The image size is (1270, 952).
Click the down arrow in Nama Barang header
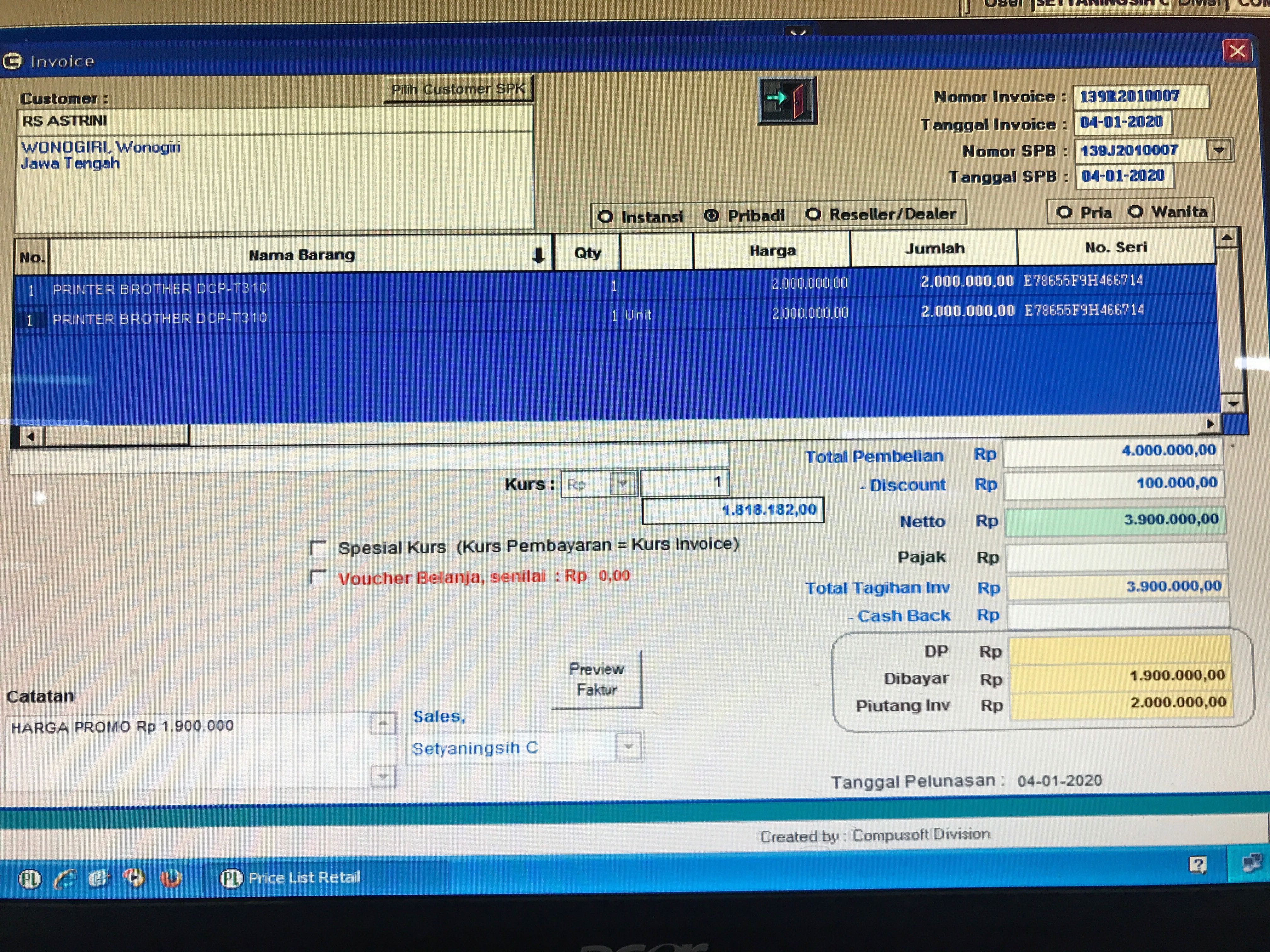point(538,255)
